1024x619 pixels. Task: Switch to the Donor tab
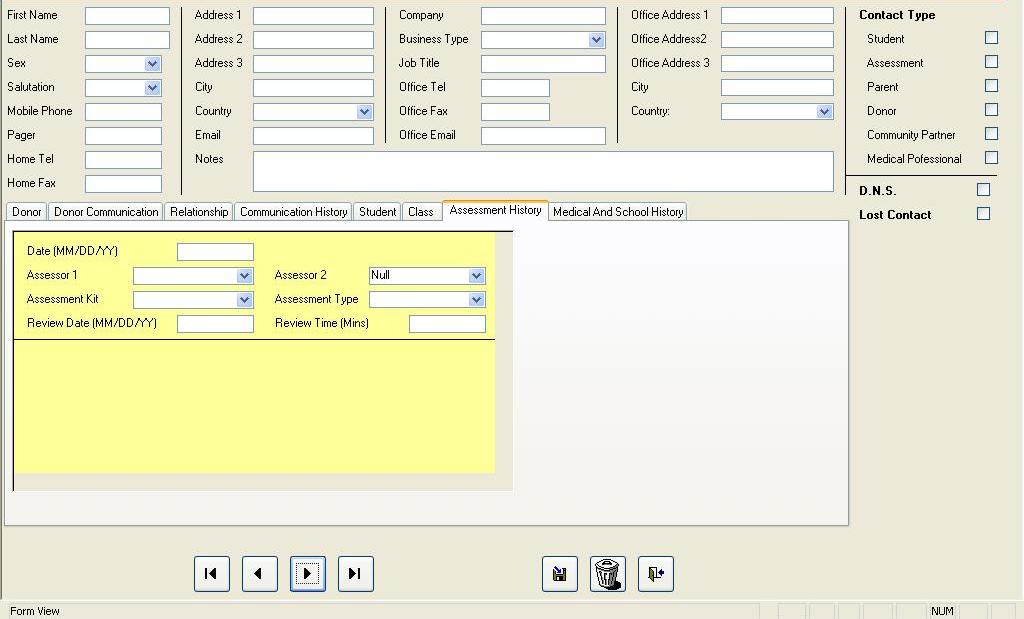pos(27,212)
